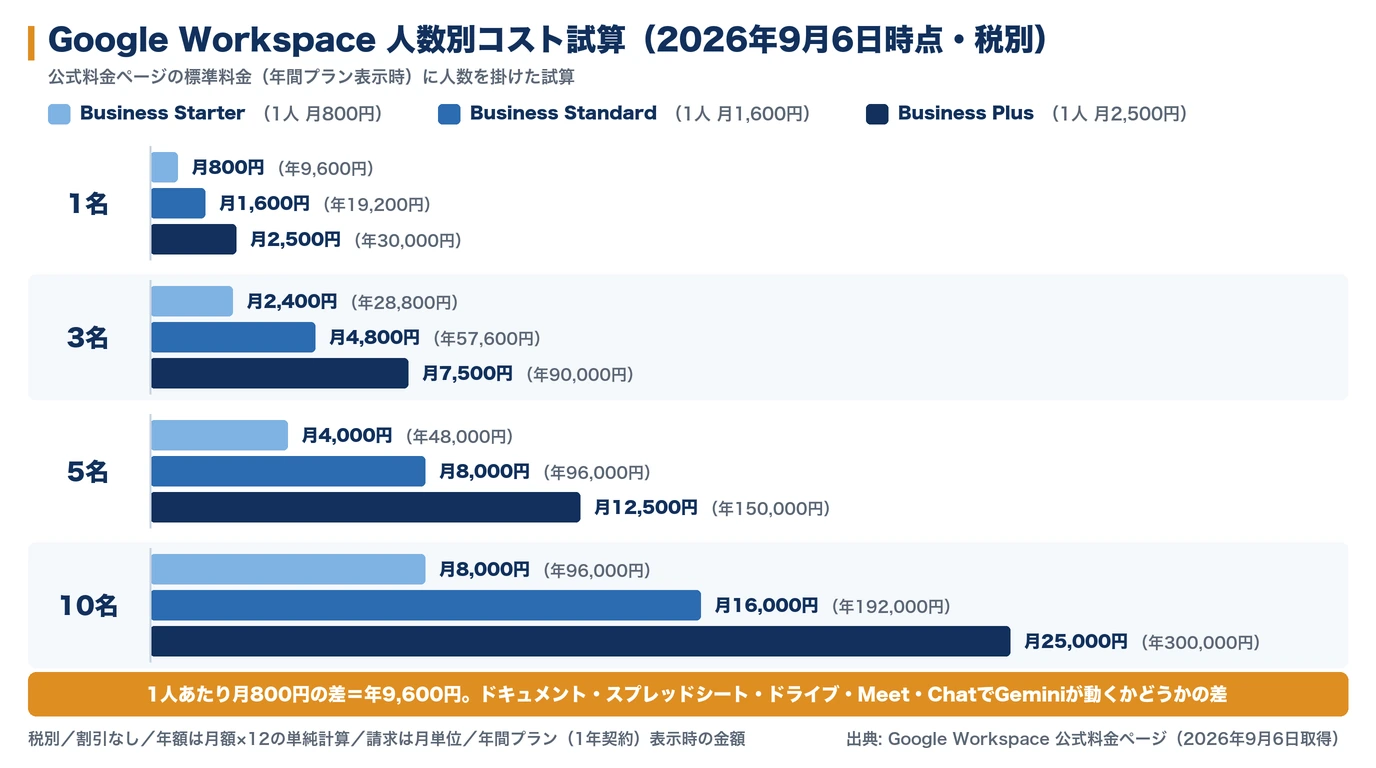Click the dark navy Business Plus legend swatch
Image resolution: width=1376 pixels, height=768 pixels.
[x=877, y=114]
